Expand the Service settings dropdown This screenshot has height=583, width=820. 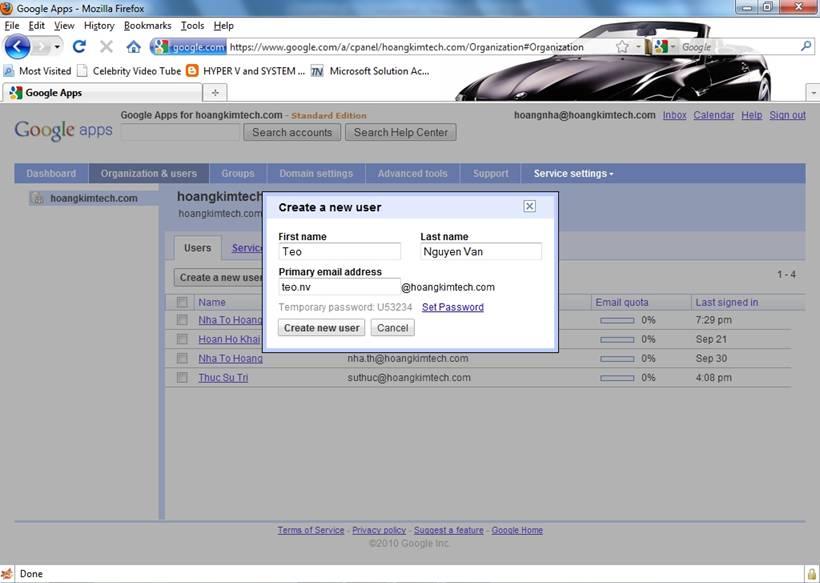pyautogui.click(x=573, y=174)
